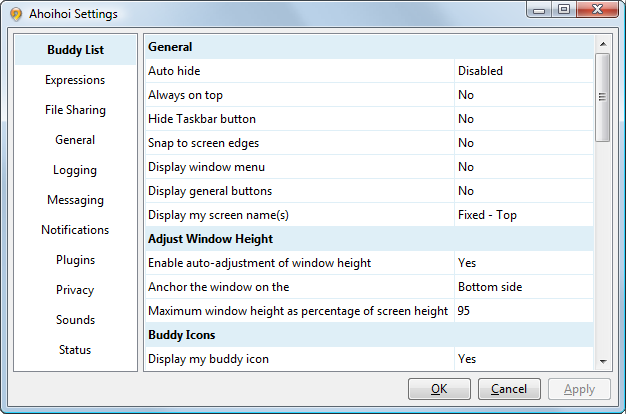Viewport: 626px width, 414px height.
Task: Change the Display my buddy icon value
Action: [x=524, y=359]
